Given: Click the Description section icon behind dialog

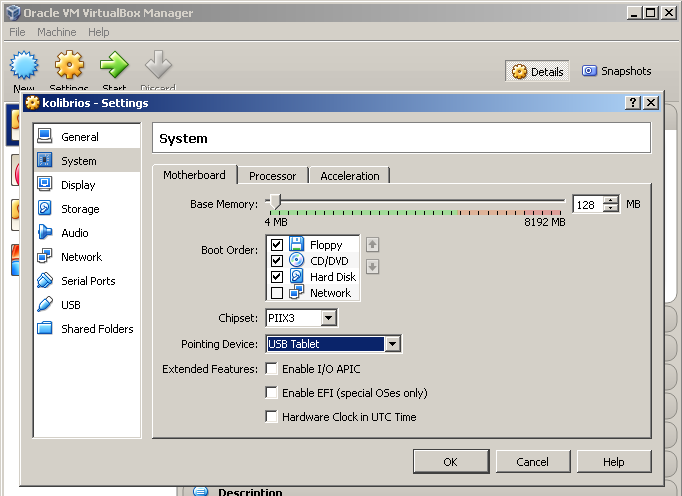Looking at the screenshot, I should pos(201,491).
